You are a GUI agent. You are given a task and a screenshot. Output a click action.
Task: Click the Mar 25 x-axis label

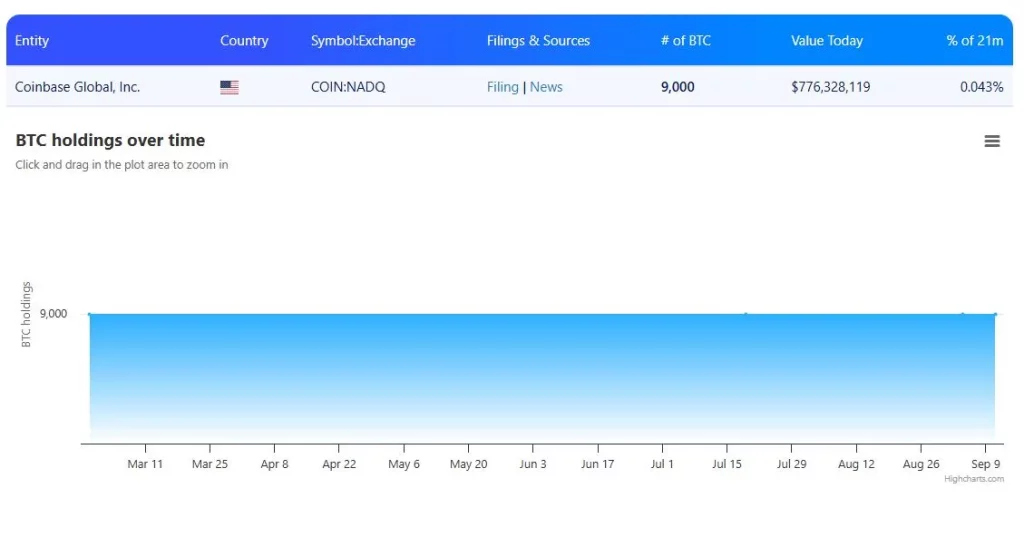[210, 464]
